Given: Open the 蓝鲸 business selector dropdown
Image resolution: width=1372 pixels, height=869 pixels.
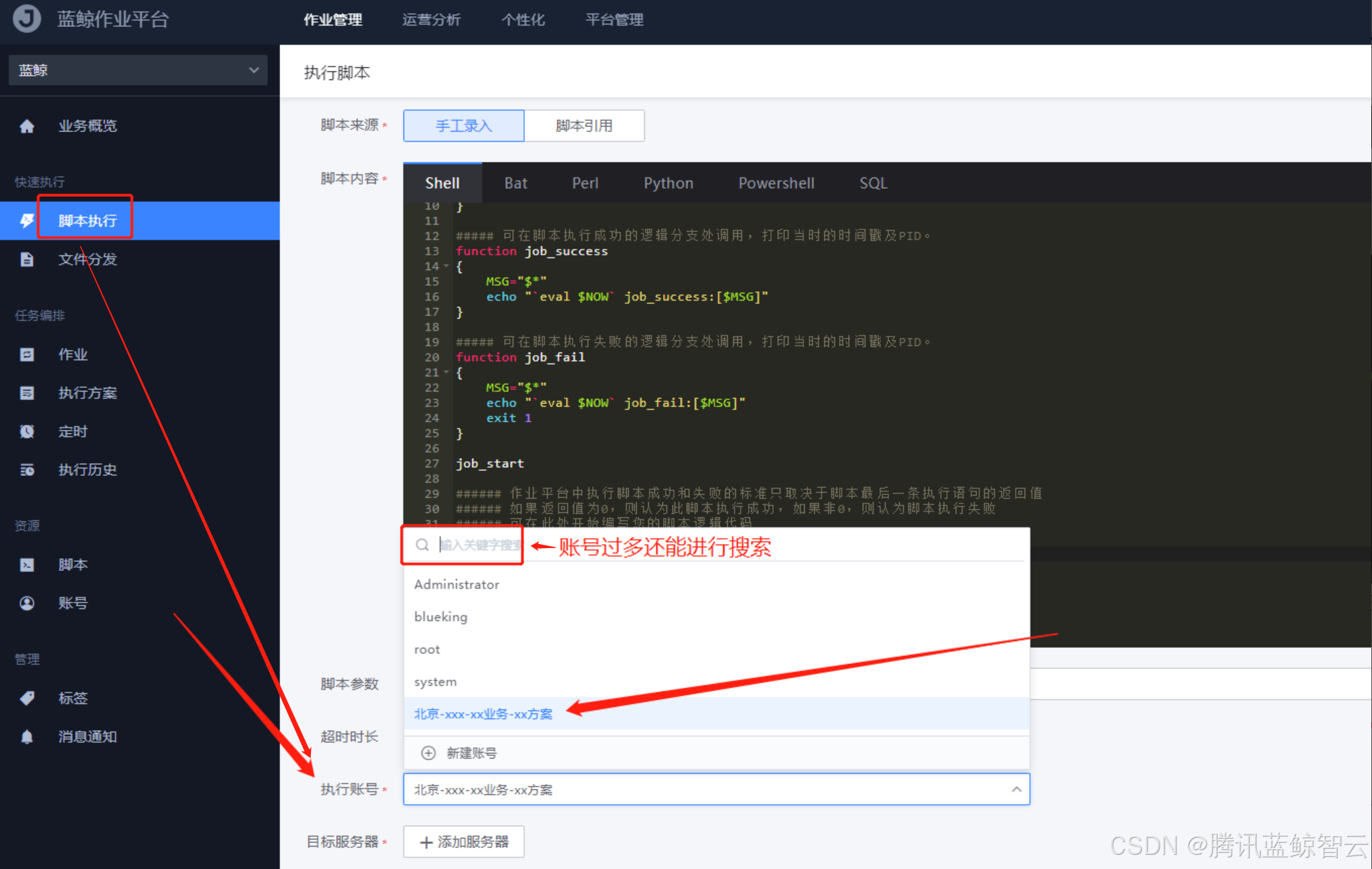Looking at the screenshot, I should click(138, 70).
